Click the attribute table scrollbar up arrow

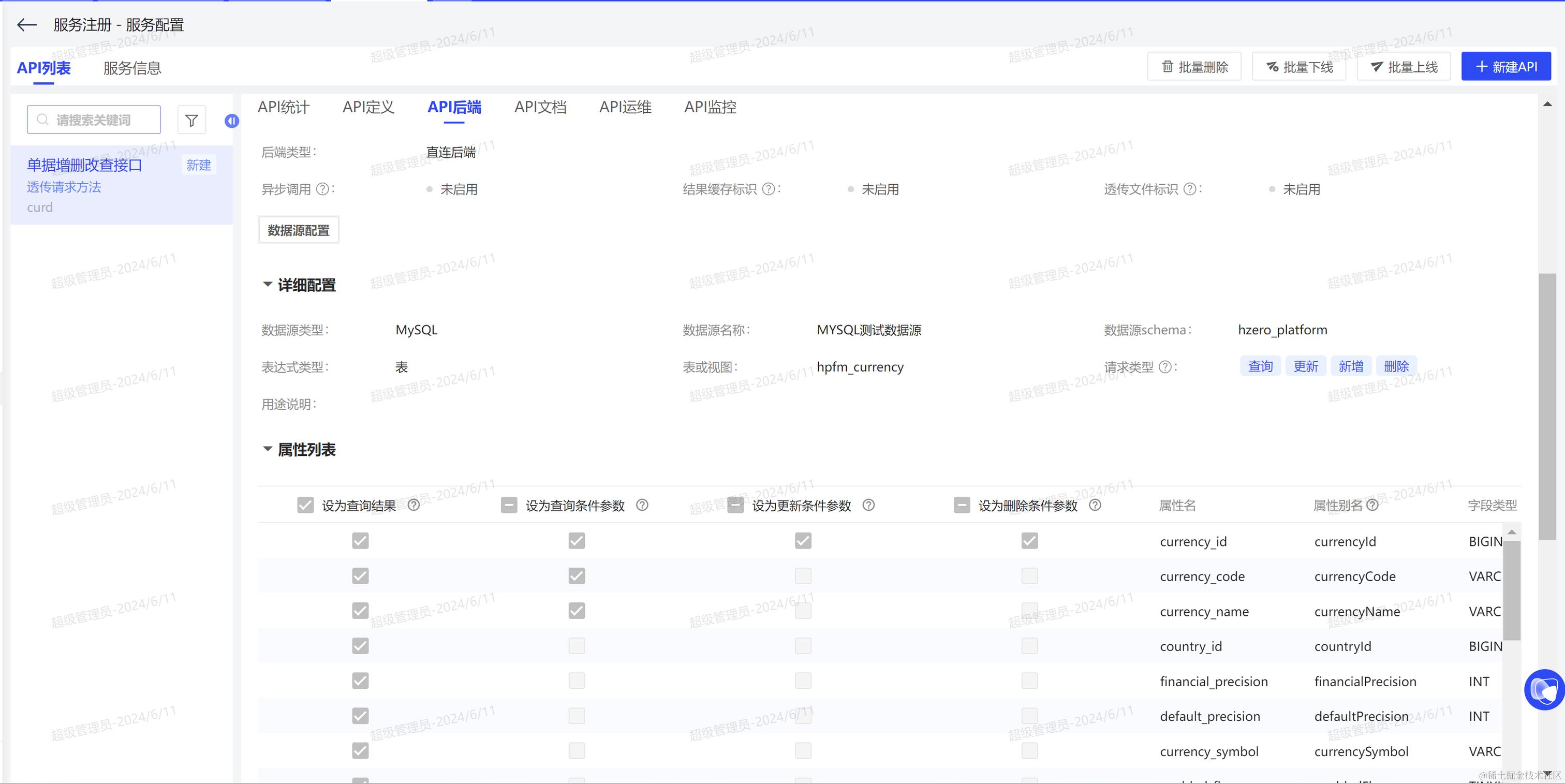point(1512,532)
